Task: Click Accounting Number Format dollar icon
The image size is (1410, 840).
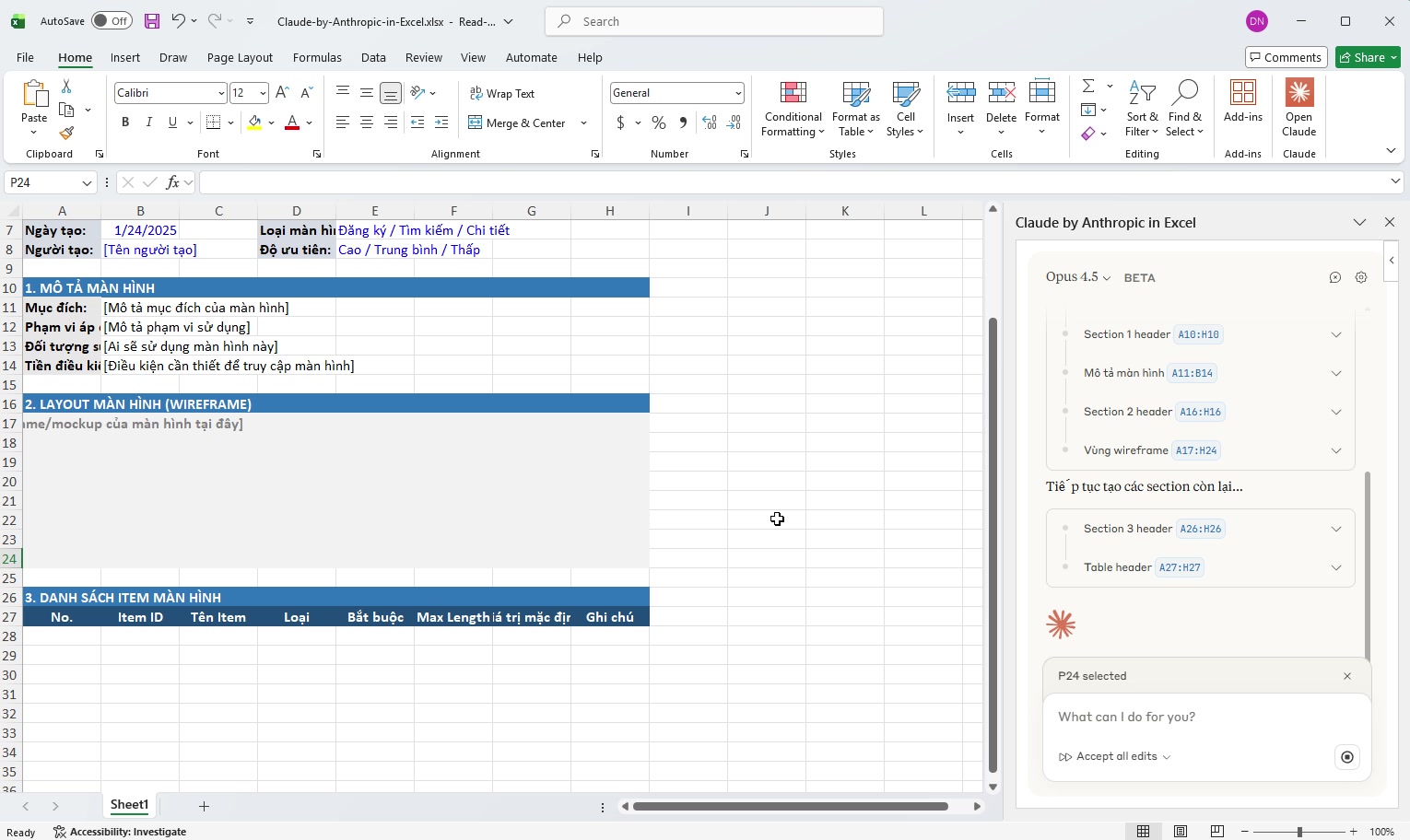Action: click(x=621, y=122)
